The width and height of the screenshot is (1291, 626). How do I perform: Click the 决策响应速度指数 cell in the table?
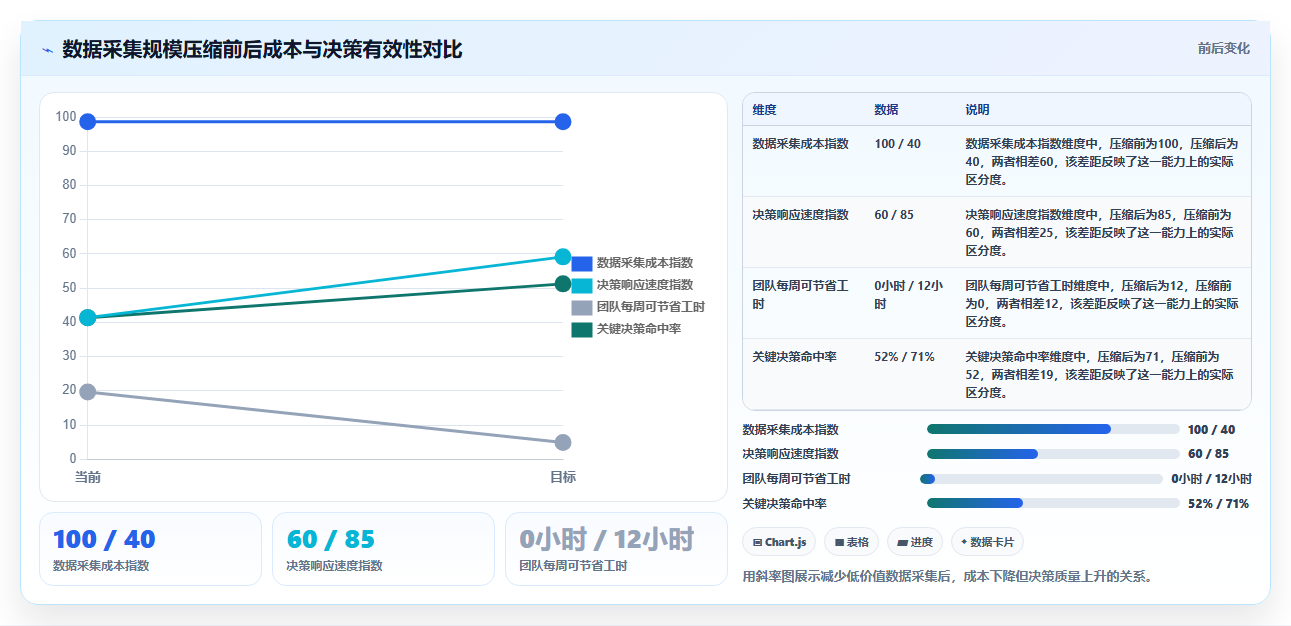pyautogui.click(x=801, y=215)
